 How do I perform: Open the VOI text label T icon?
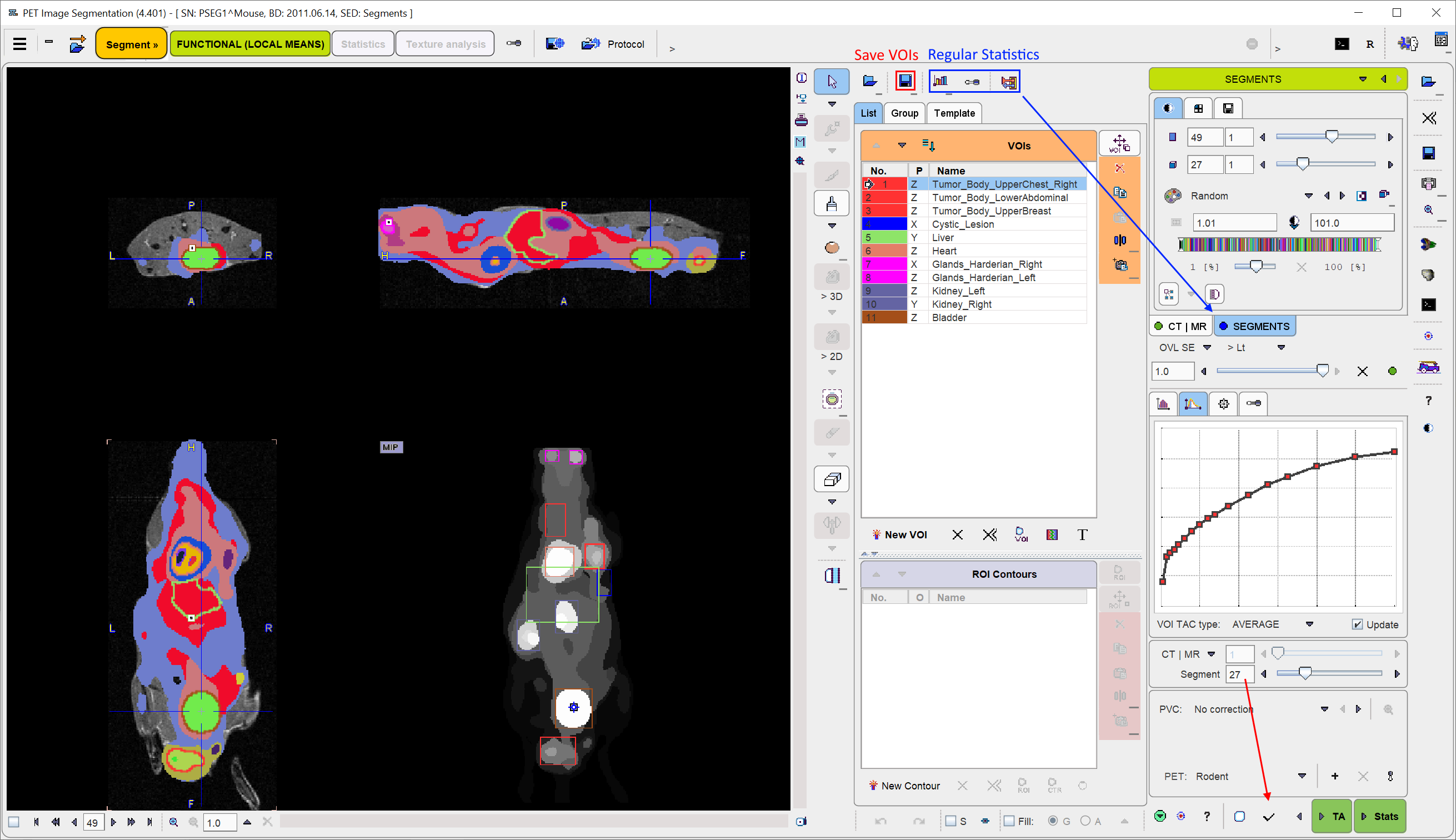(x=1082, y=535)
